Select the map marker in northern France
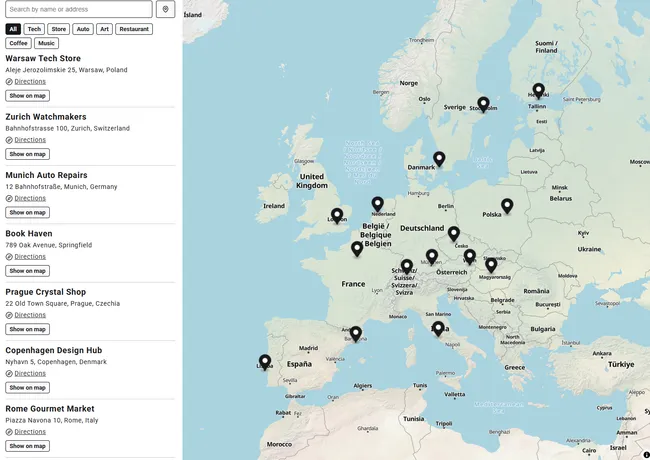The height and width of the screenshot is (460, 650). tap(357, 249)
